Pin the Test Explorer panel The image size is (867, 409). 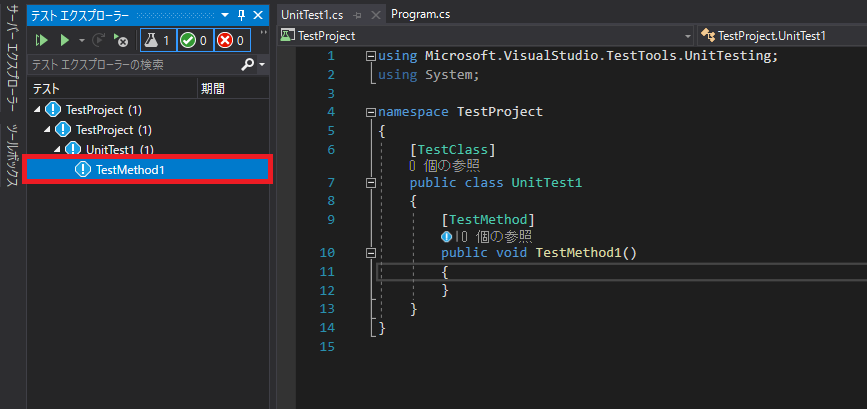[241, 15]
